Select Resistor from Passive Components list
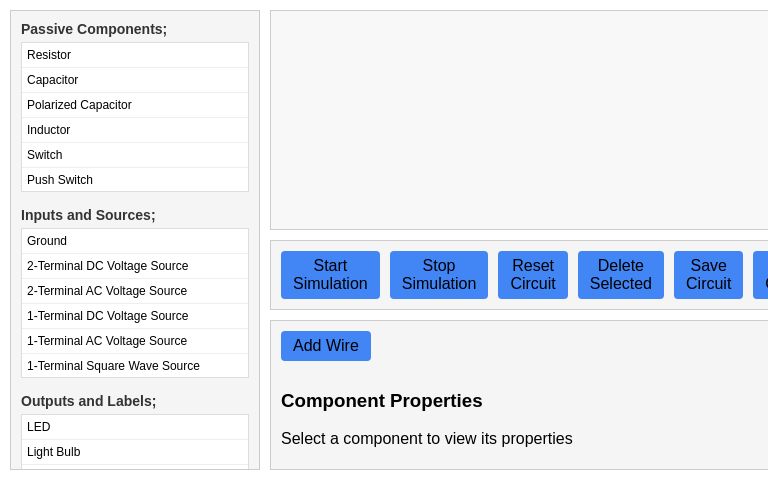 click(135, 55)
